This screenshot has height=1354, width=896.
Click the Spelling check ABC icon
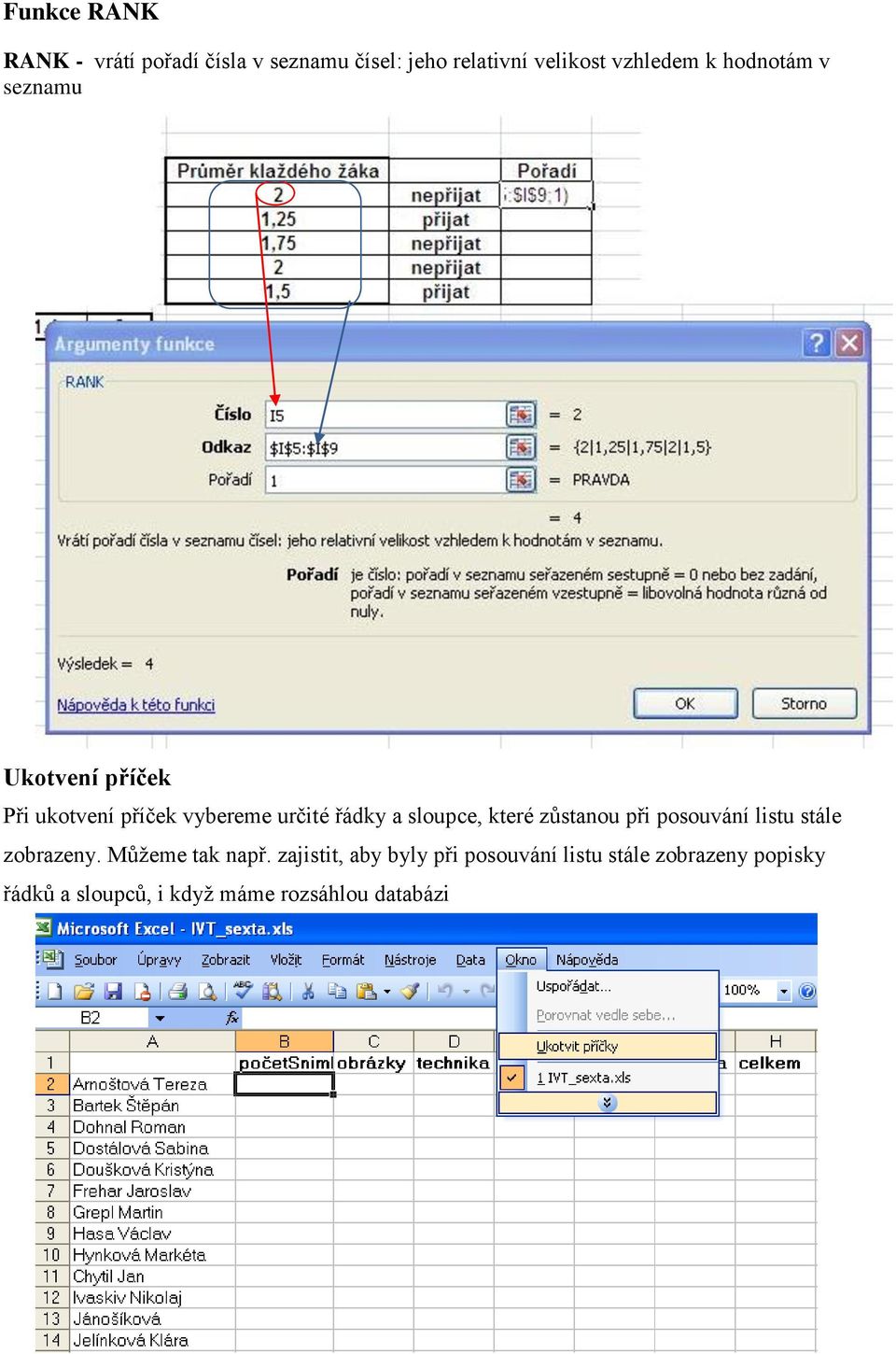244,990
